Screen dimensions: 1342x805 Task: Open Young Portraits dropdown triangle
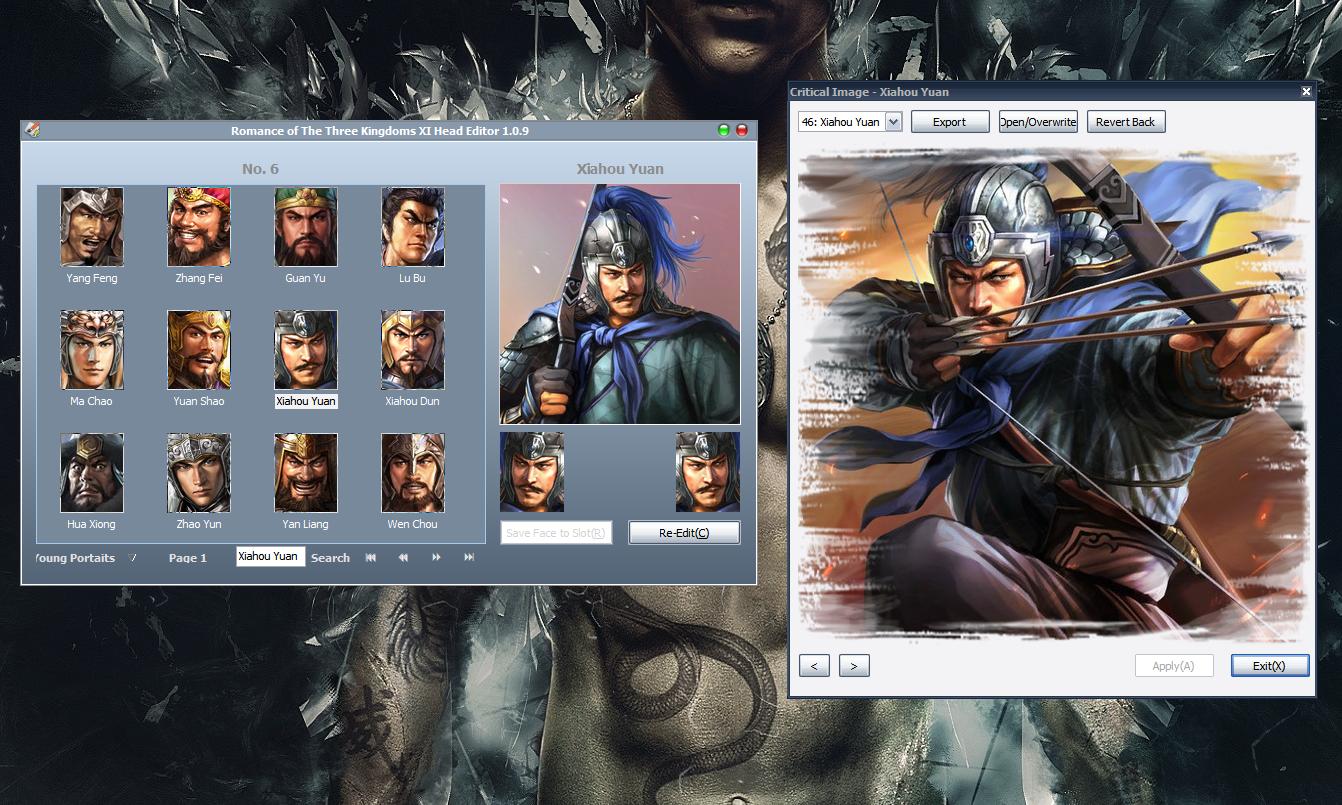click(x=132, y=557)
